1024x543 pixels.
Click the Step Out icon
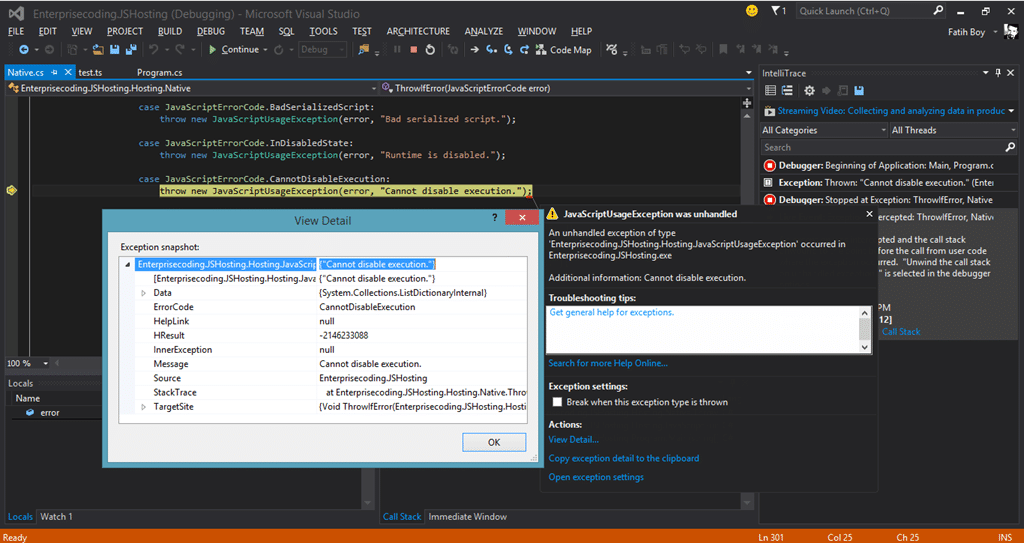524,50
